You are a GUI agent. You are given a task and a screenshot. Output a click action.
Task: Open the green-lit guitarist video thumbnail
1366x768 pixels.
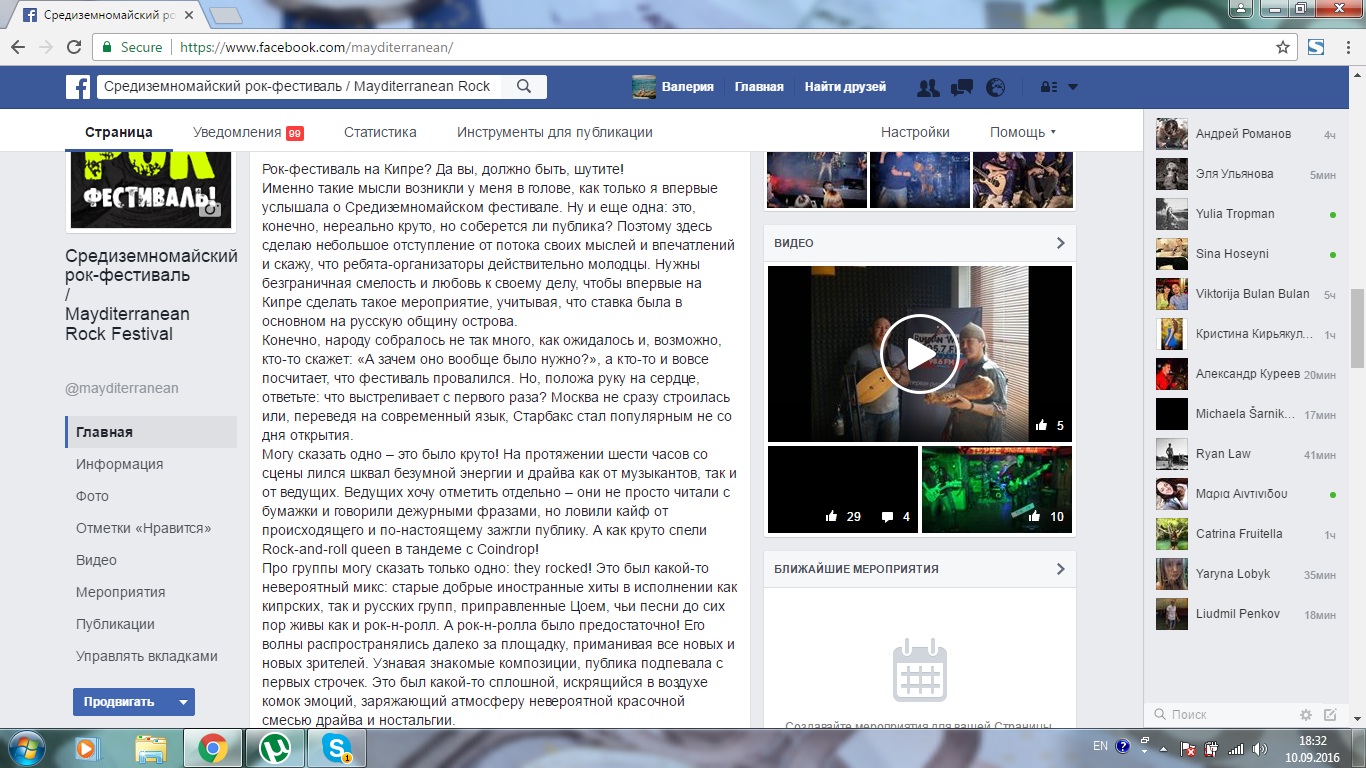point(996,489)
